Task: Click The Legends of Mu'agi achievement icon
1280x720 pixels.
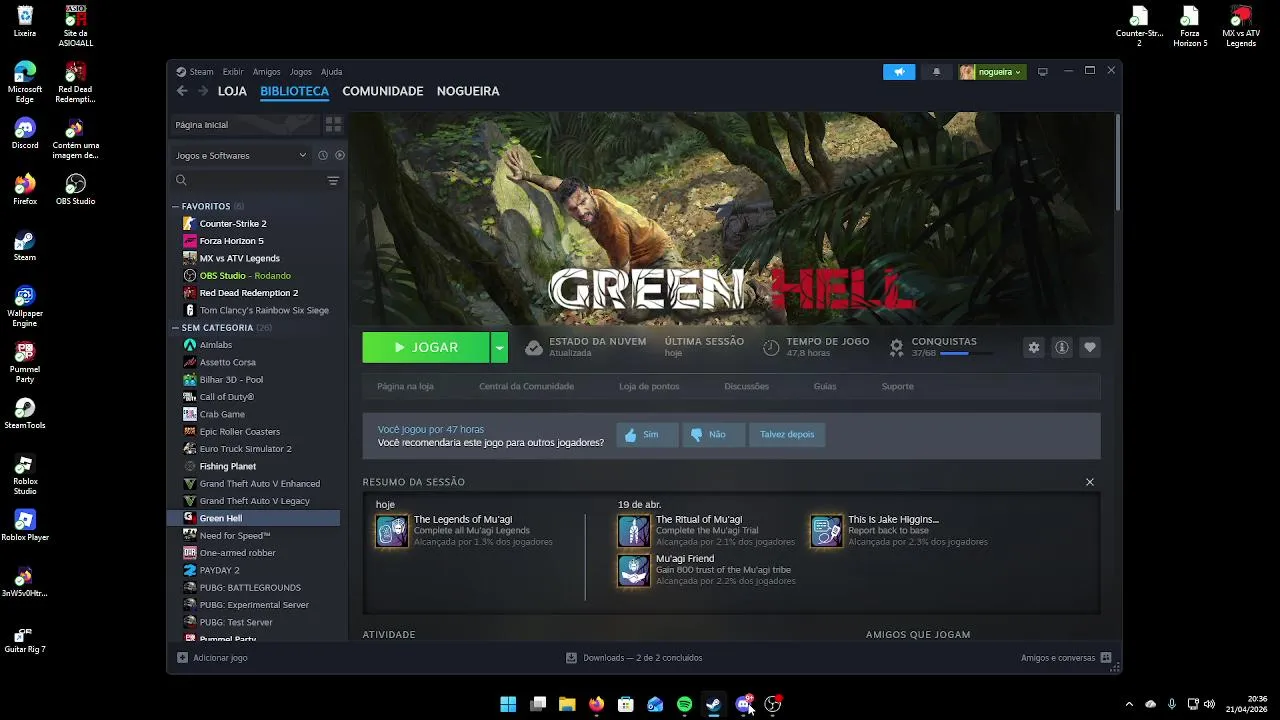Action: 392,531
